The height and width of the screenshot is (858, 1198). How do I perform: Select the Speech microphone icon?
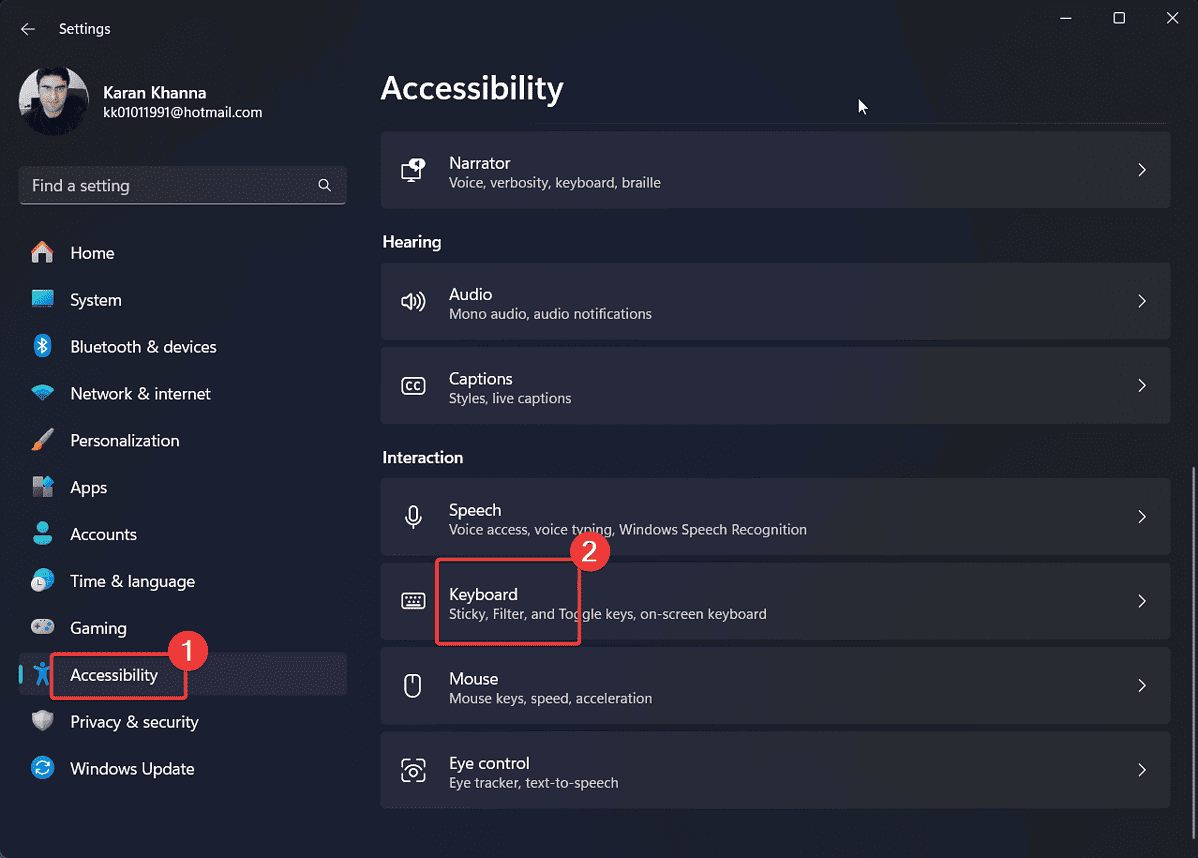pyautogui.click(x=413, y=517)
